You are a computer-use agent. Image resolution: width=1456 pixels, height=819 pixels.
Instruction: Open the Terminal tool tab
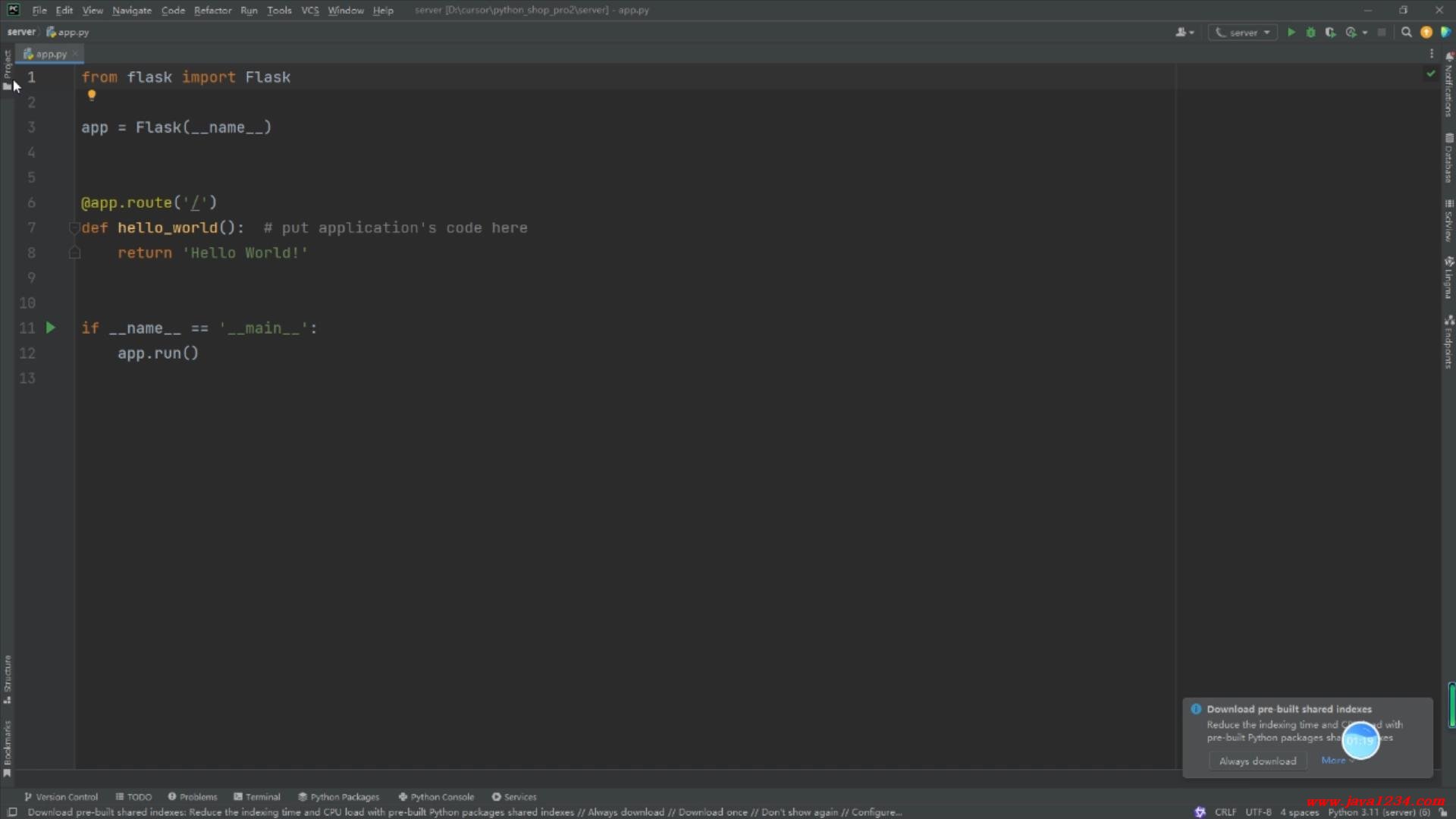pyautogui.click(x=257, y=797)
